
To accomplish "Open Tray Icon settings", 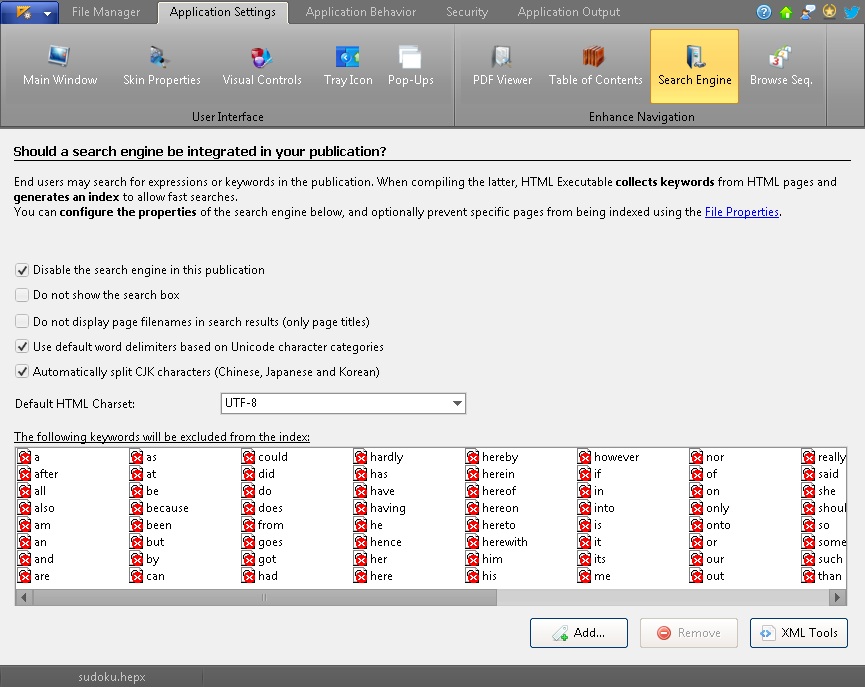I will [348, 66].
